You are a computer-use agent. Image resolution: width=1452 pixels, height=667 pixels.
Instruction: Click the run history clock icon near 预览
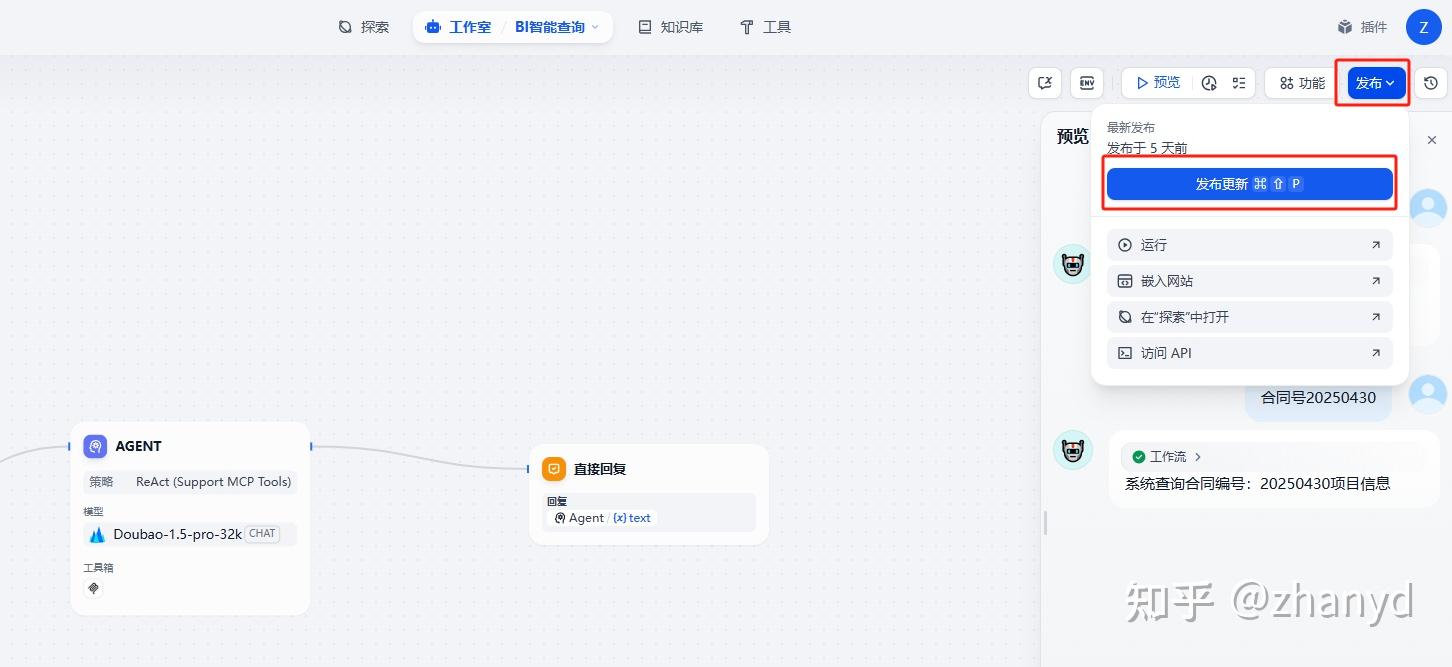pyautogui.click(x=1209, y=83)
